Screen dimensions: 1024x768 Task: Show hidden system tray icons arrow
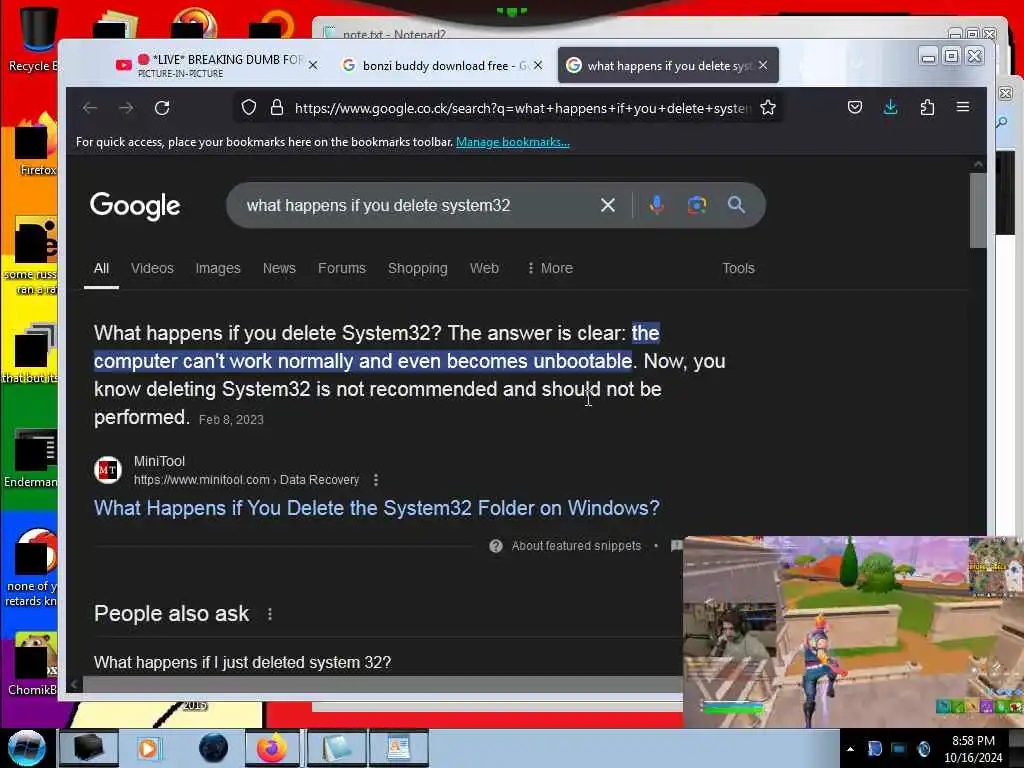[850, 749]
